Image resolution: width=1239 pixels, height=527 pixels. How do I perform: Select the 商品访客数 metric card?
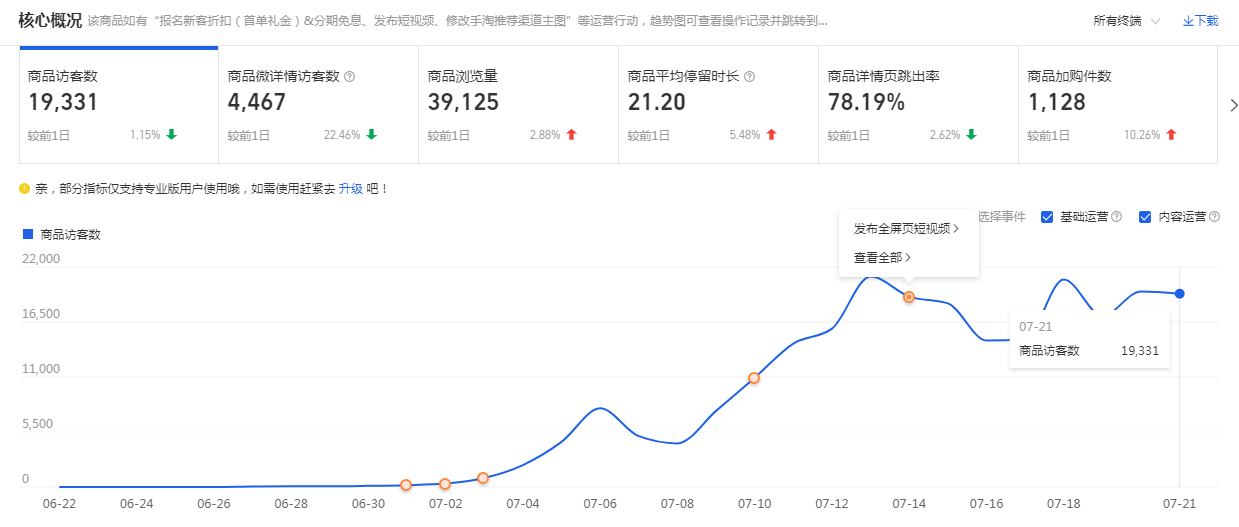(x=119, y=105)
